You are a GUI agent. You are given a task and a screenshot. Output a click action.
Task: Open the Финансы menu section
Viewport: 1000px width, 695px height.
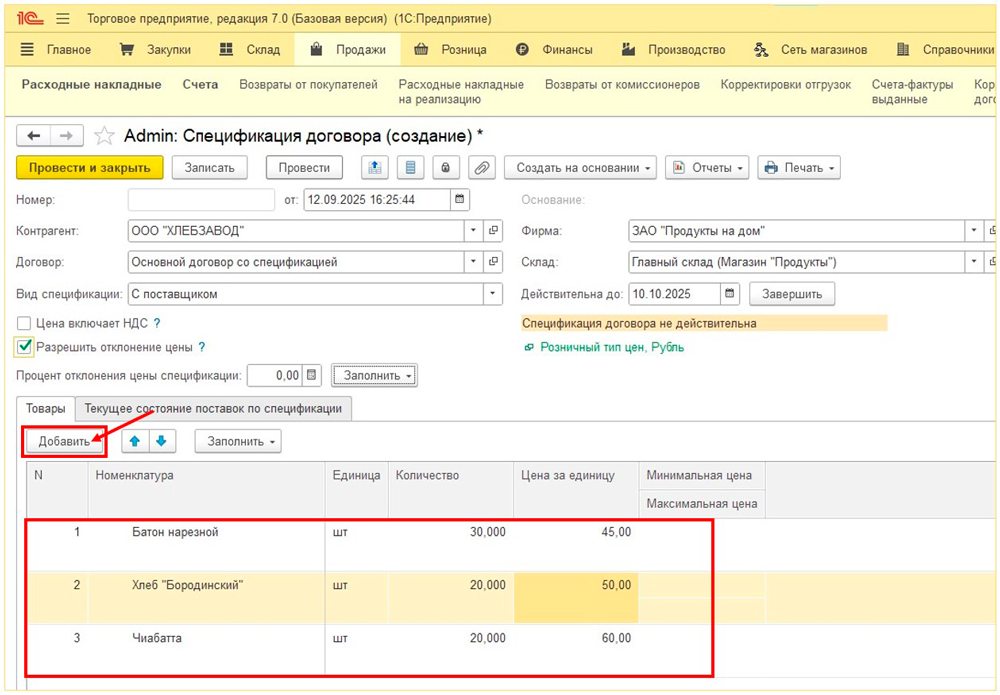[554, 50]
